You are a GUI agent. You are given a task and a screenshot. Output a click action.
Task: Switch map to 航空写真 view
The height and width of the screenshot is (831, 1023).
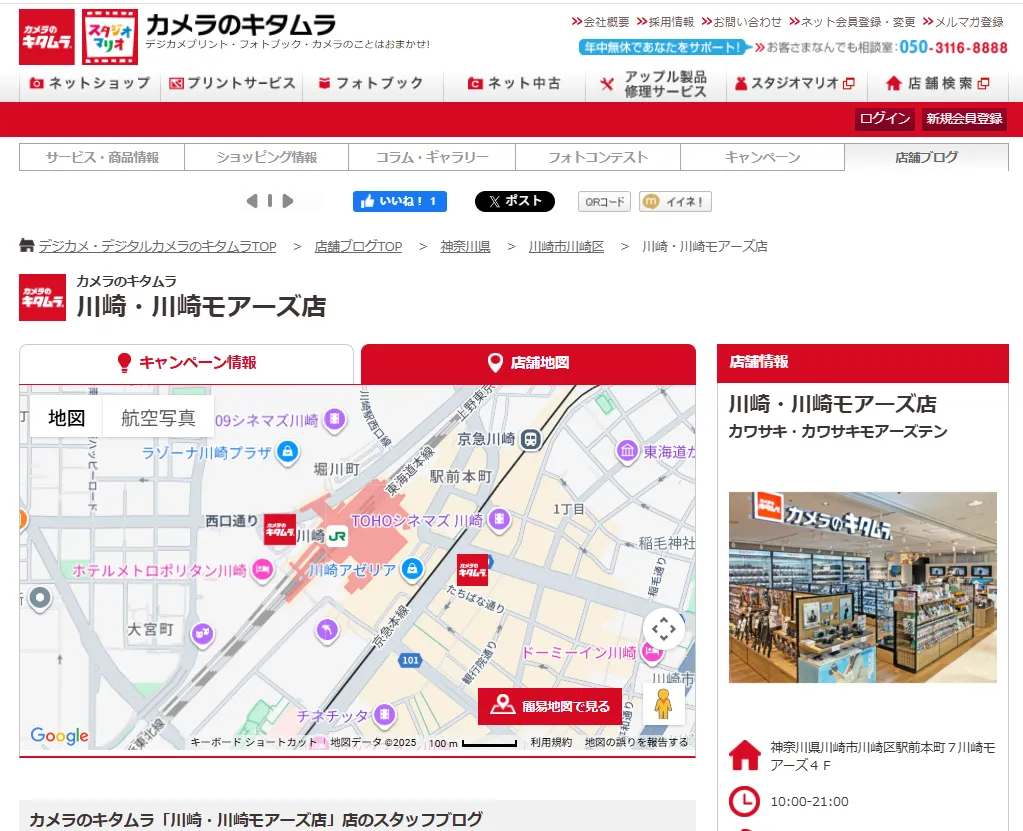[x=159, y=417]
